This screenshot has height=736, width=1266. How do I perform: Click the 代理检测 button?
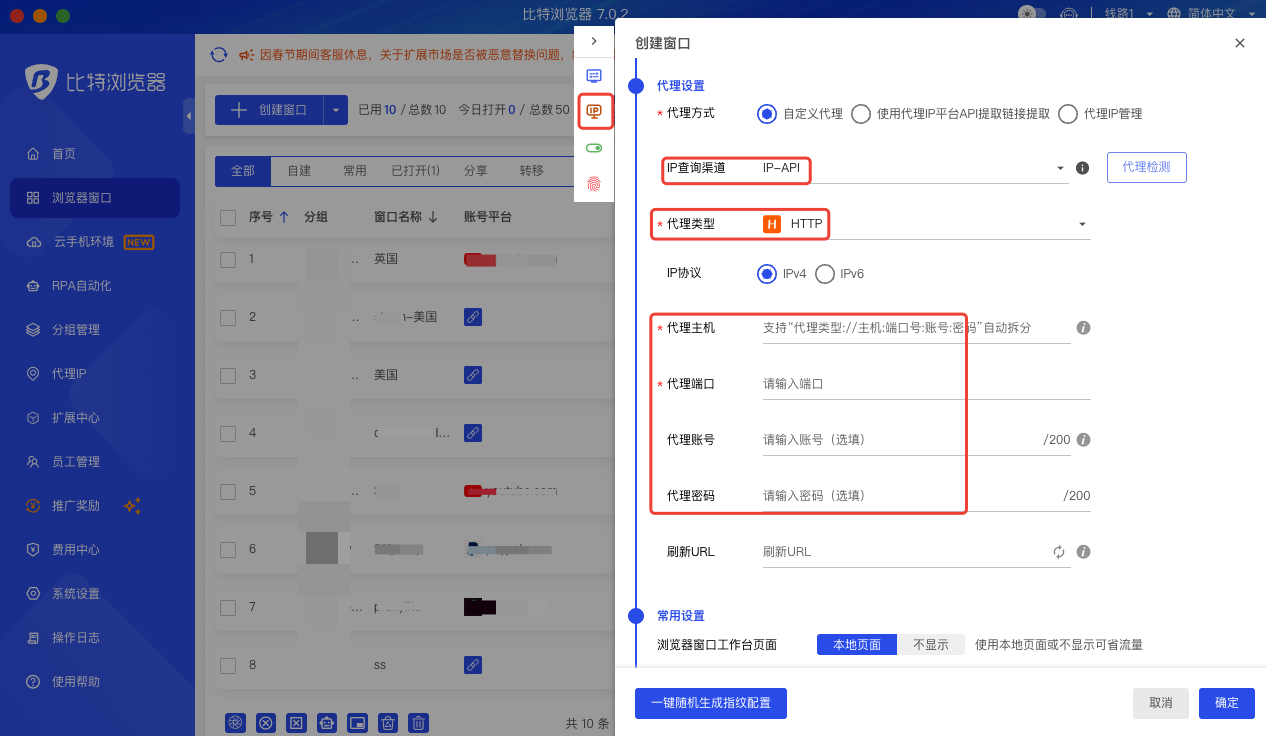(1146, 167)
